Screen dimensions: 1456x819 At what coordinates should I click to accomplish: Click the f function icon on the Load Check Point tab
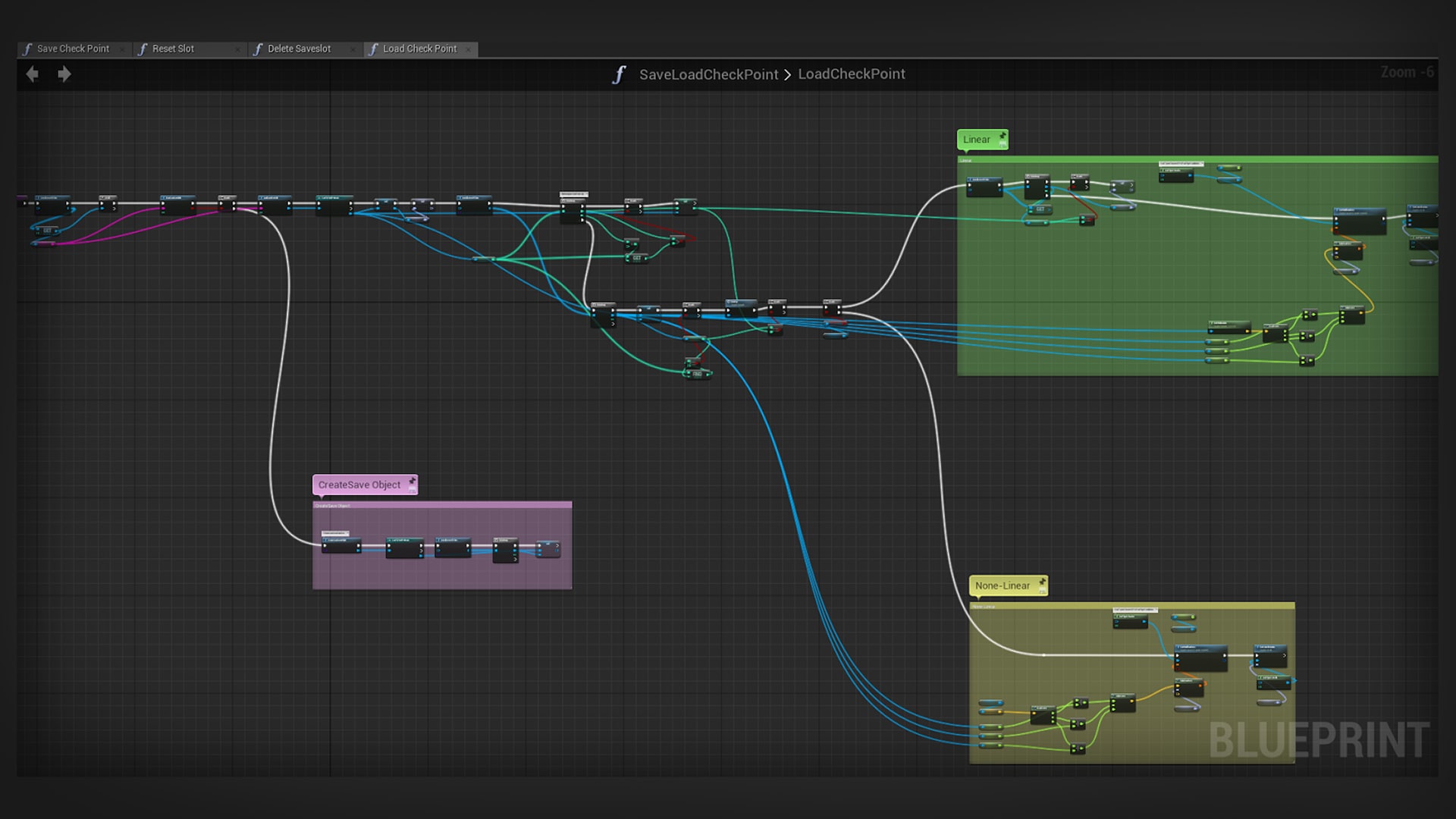373,49
